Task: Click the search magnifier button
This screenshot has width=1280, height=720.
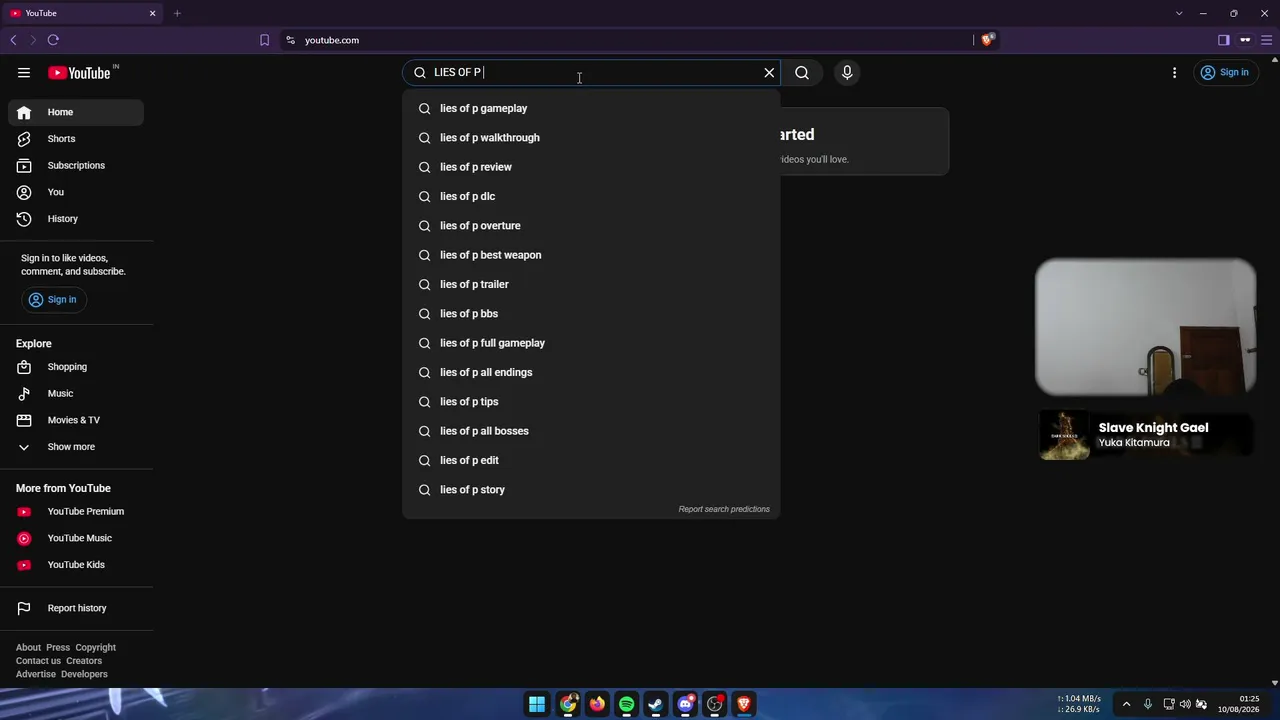Action: click(x=802, y=72)
